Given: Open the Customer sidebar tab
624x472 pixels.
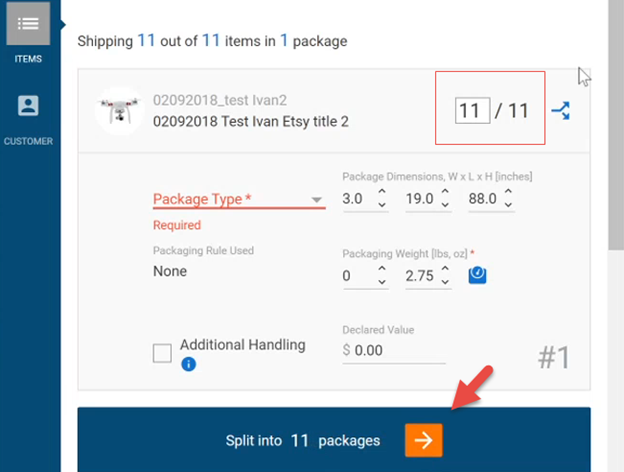Looking at the screenshot, I should click(28, 120).
